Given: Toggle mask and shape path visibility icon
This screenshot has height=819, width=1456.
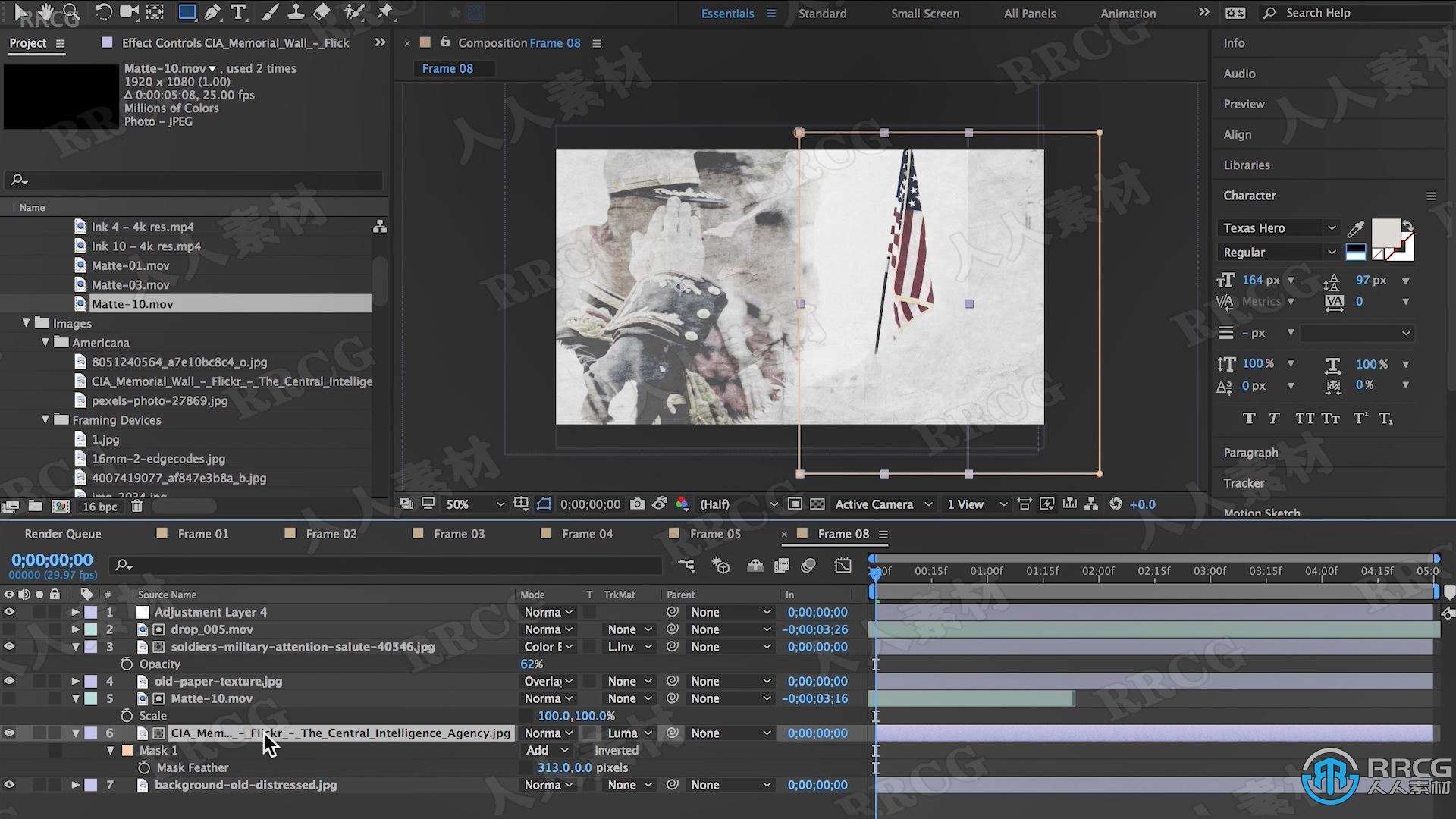Looking at the screenshot, I should pos(544,504).
